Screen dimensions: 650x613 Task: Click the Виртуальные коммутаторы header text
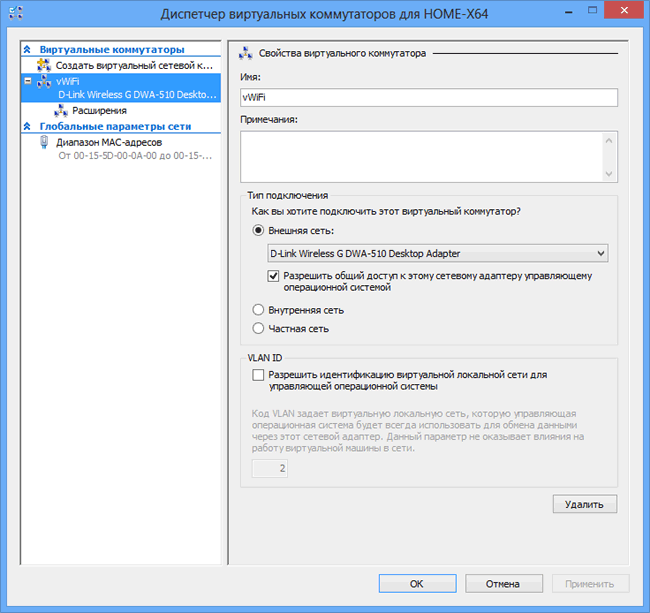point(112,49)
